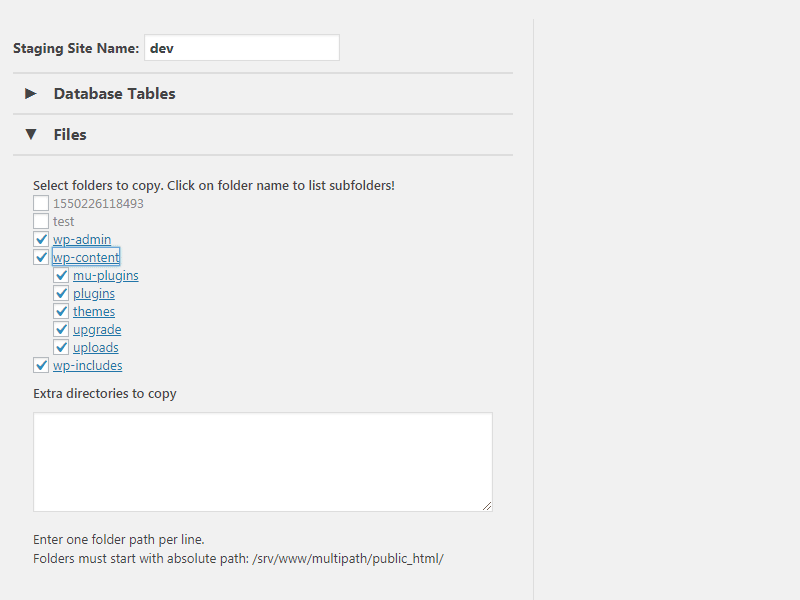Open the uploads folder link
Image resolution: width=800 pixels, height=600 pixels.
point(95,347)
